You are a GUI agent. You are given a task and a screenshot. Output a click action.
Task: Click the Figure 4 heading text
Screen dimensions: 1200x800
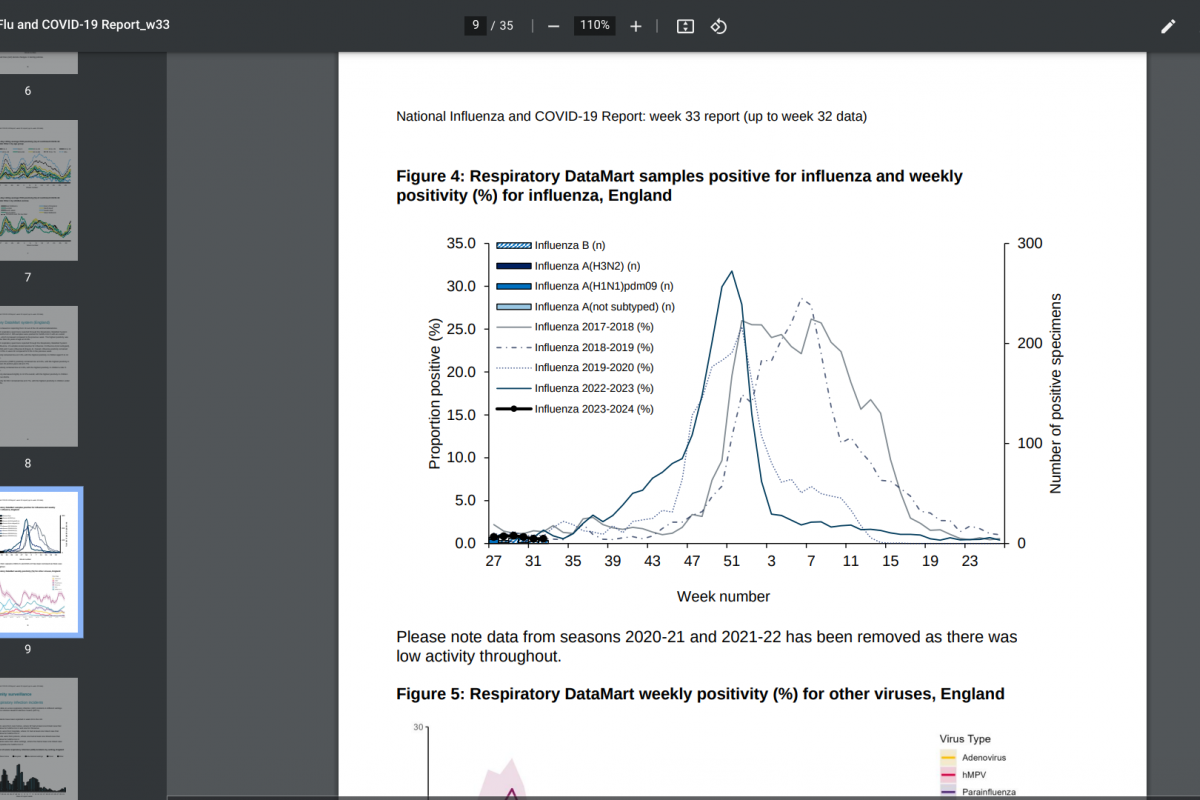pos(679,186)
